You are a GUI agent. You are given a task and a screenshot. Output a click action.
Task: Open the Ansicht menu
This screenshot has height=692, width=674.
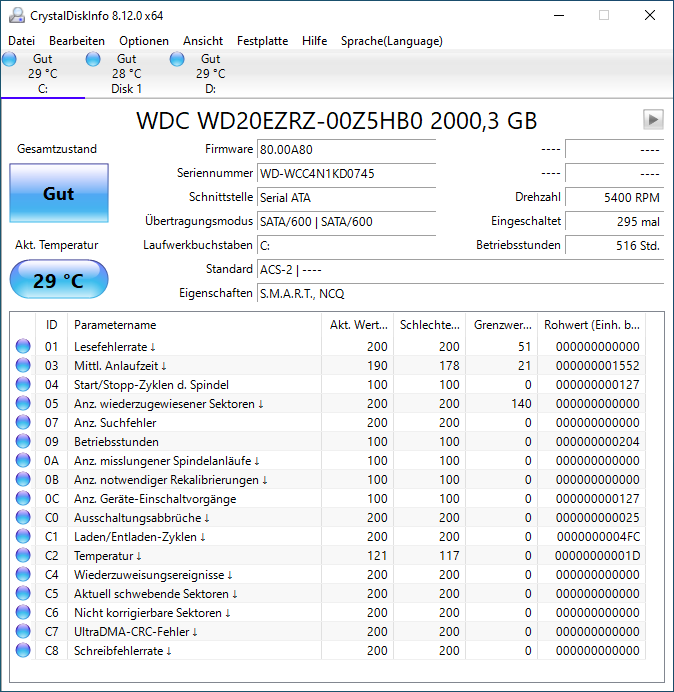click(x=203, y=41)
